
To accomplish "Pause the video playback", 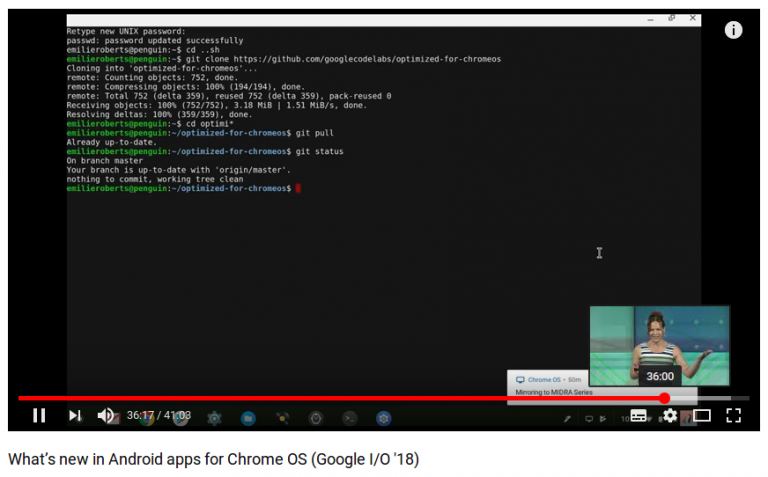I will point(39,415).
